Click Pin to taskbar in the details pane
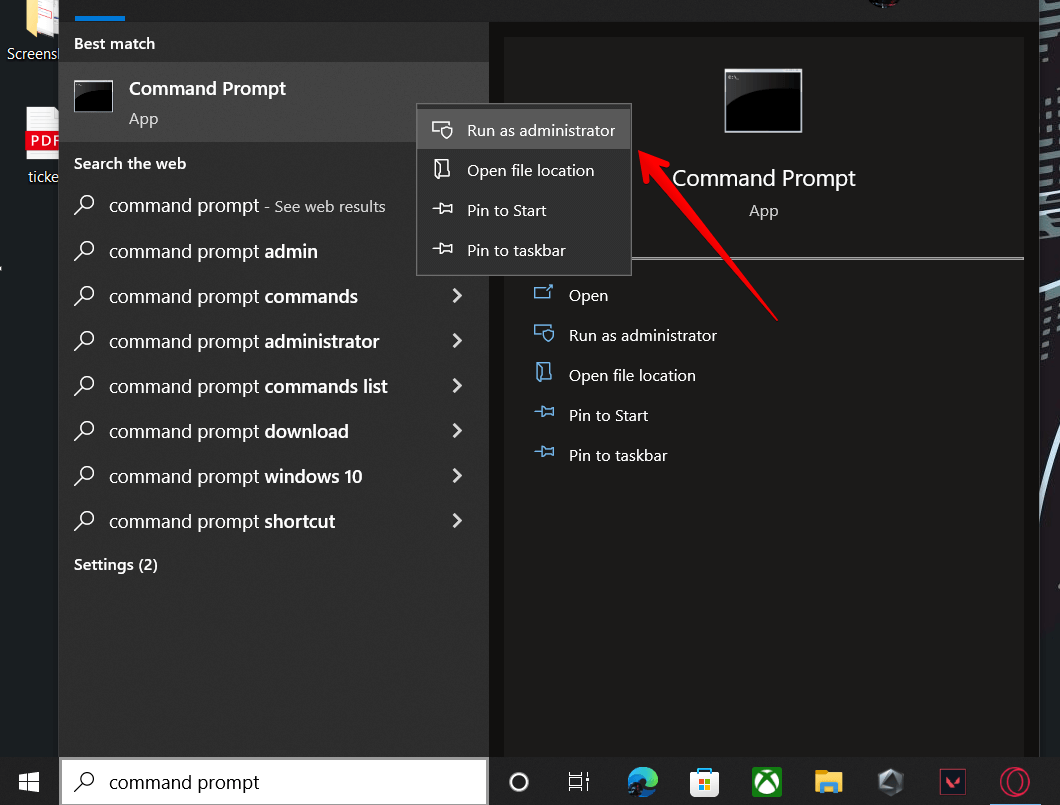The width and height of the screenshot is (1060, 805). point(618,455)
